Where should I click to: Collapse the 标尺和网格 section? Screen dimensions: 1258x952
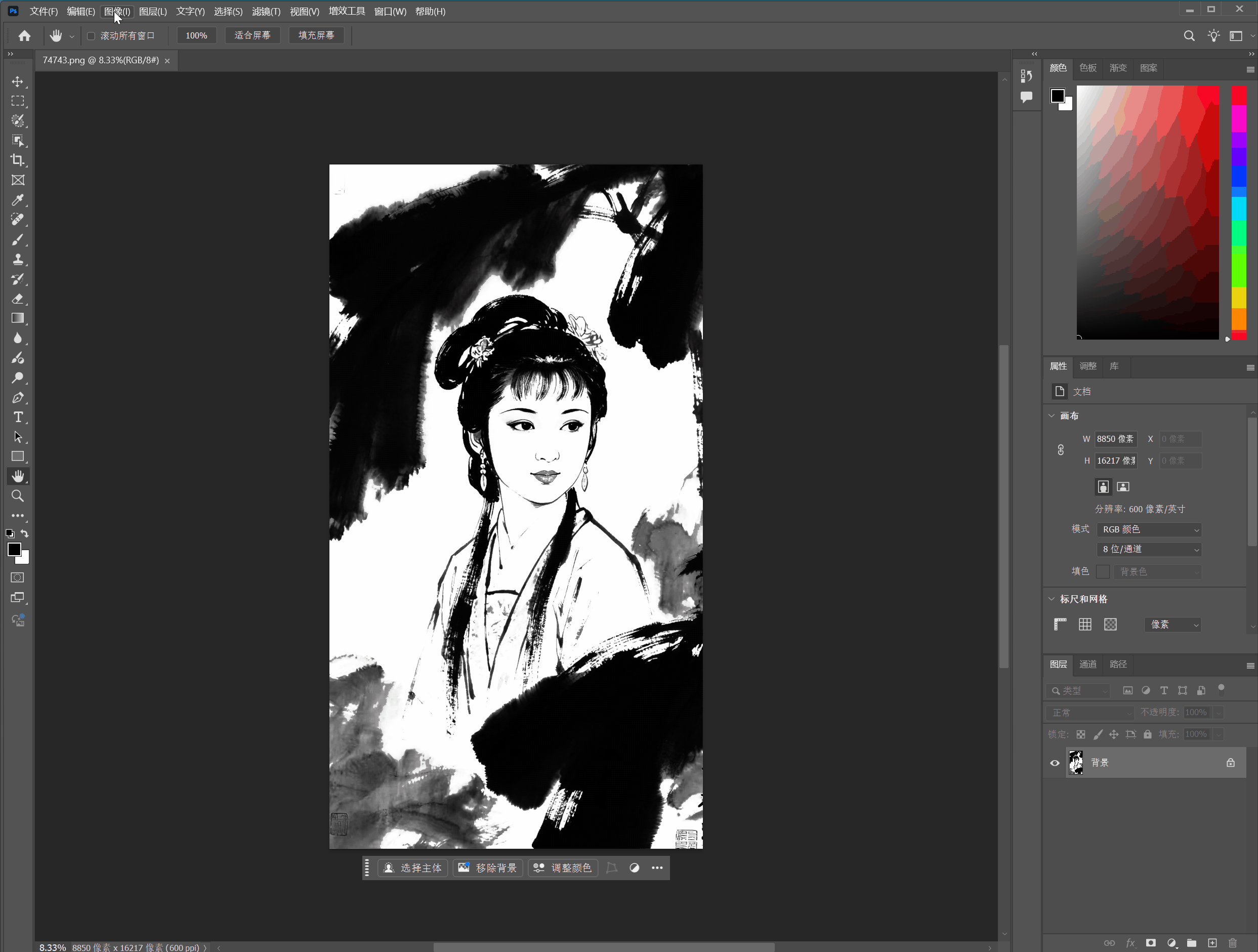click(1052, 599)
